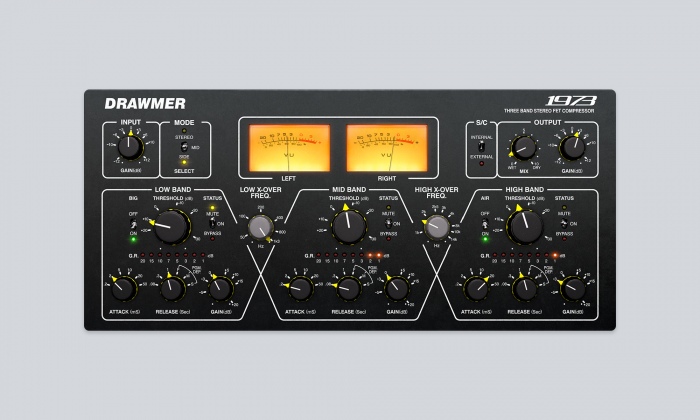Flip the Low Band Status mute/on/bypass switch
Image resolution: width=700 pixels, height=420 pixels.
click(x=212, y=224)
